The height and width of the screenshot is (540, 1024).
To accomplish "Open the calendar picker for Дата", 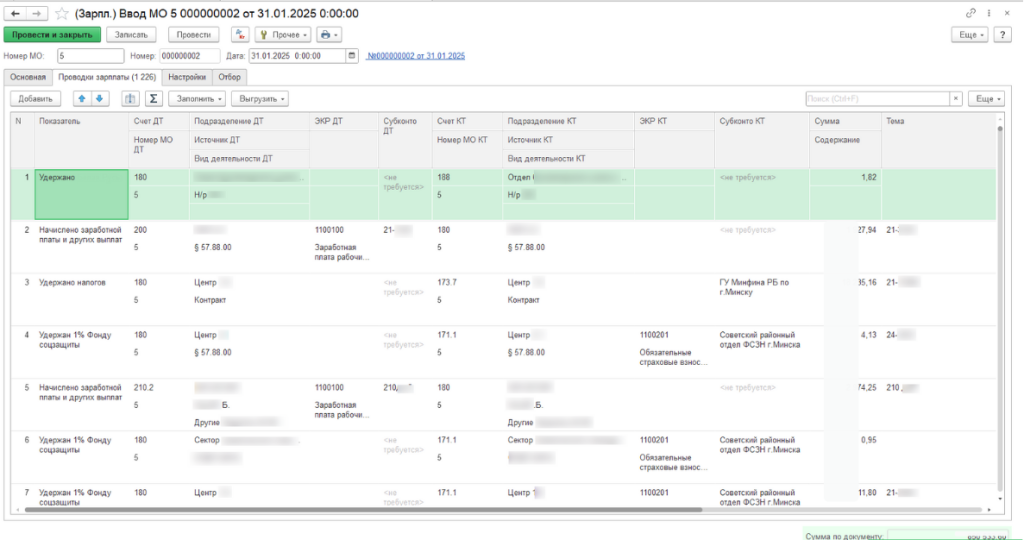I will pos(351,56).
